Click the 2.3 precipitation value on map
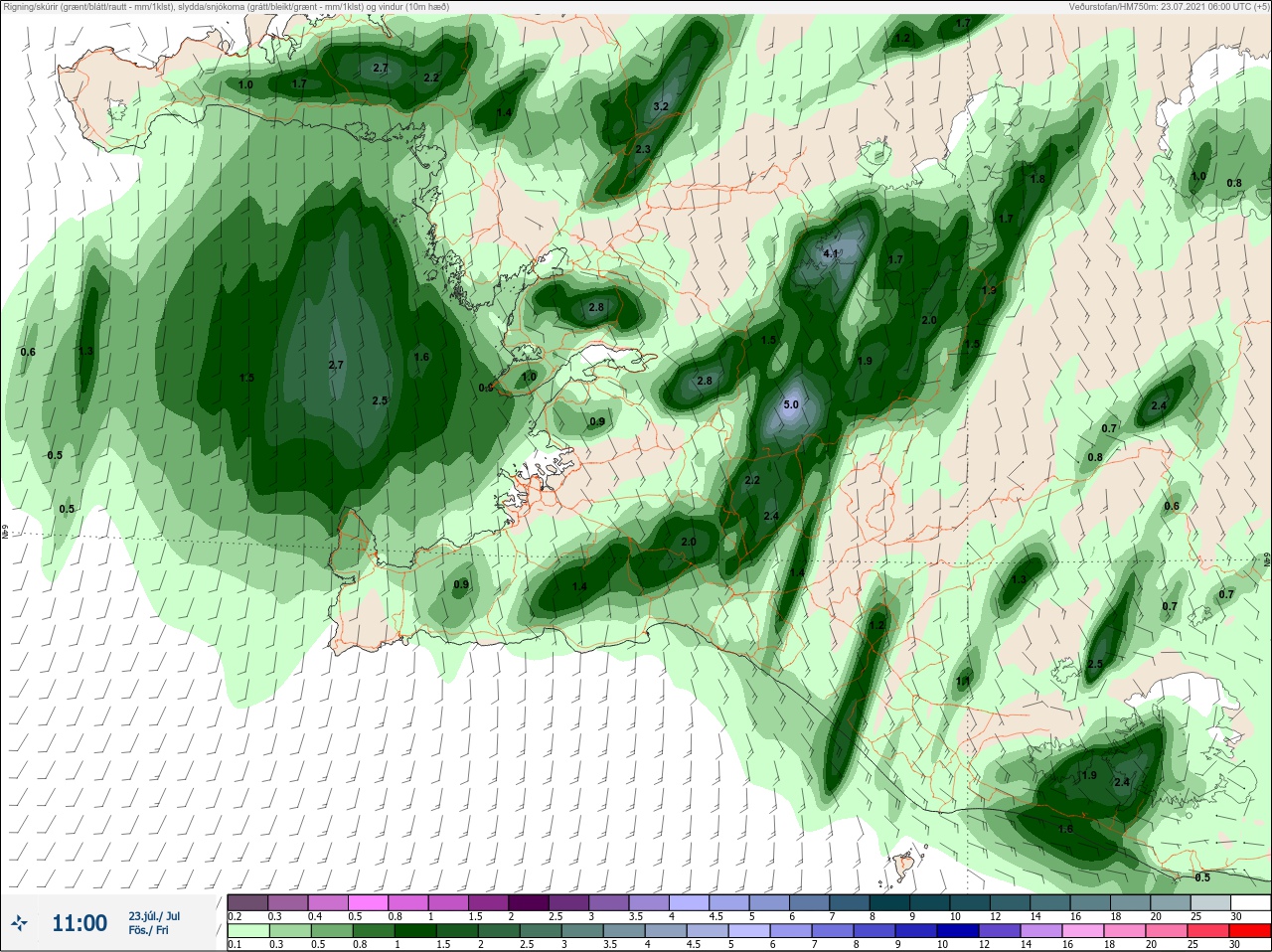The image size is (1272, 952). coord(642,150)
